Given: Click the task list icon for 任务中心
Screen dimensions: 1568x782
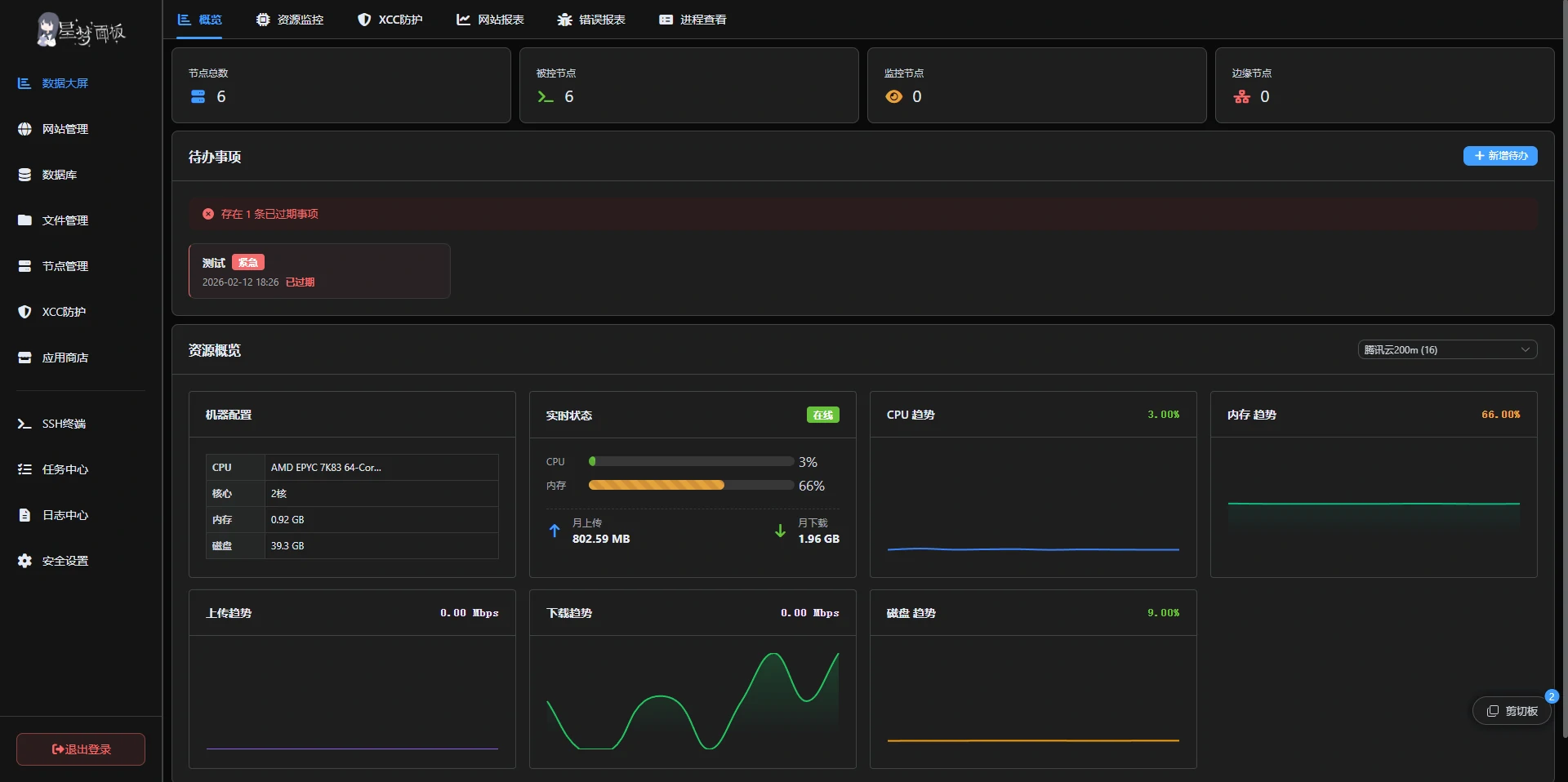Looking at the screenshot, I should [x=24, y=469].
